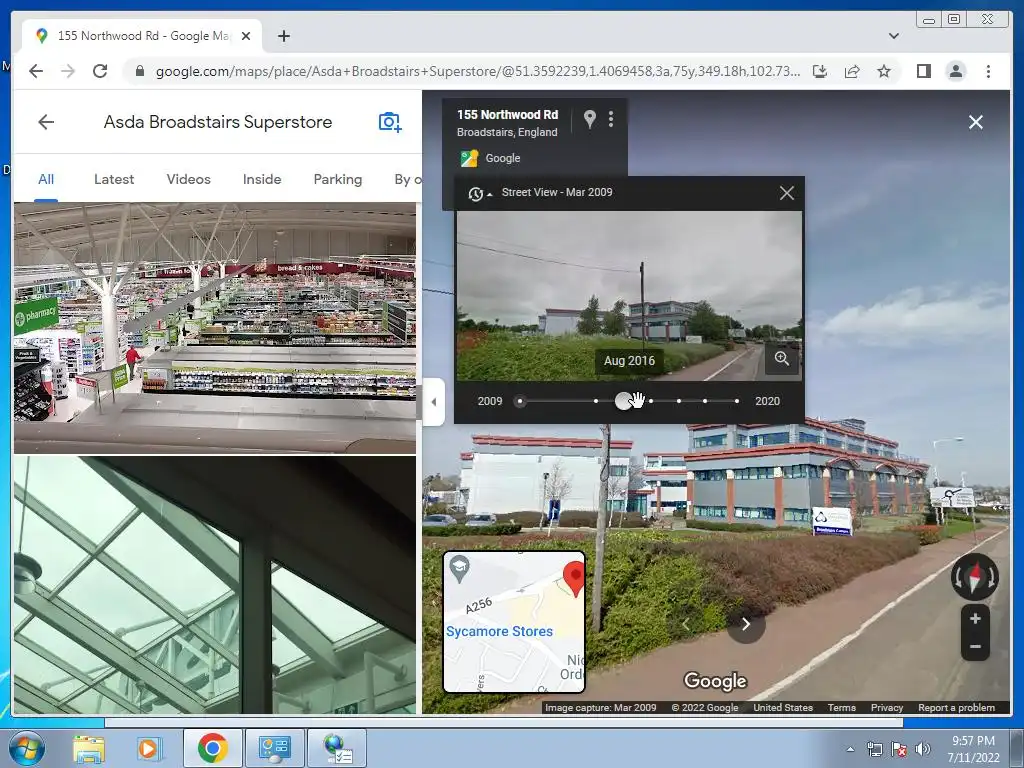Click the Action Center flag tray icon
1024x768 pixels.
pos(899,750)
